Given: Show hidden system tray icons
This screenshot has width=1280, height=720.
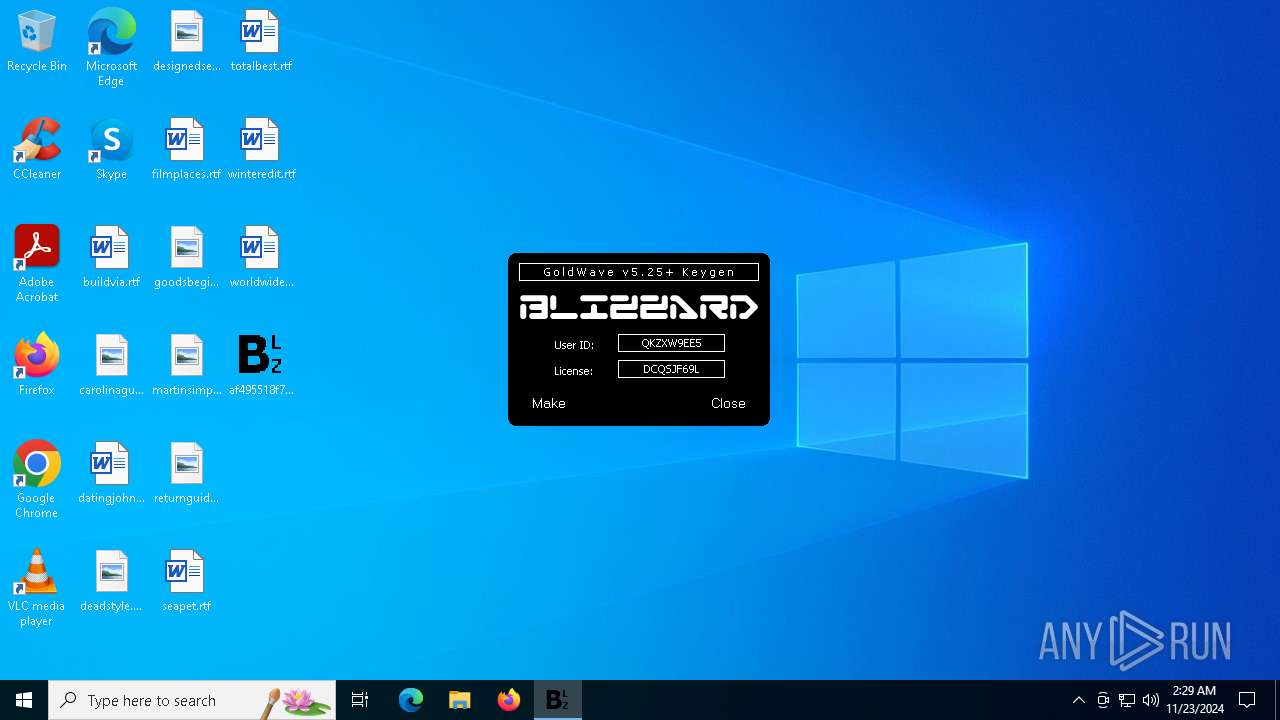Looking at the screenshot, I should (1078, 700).
